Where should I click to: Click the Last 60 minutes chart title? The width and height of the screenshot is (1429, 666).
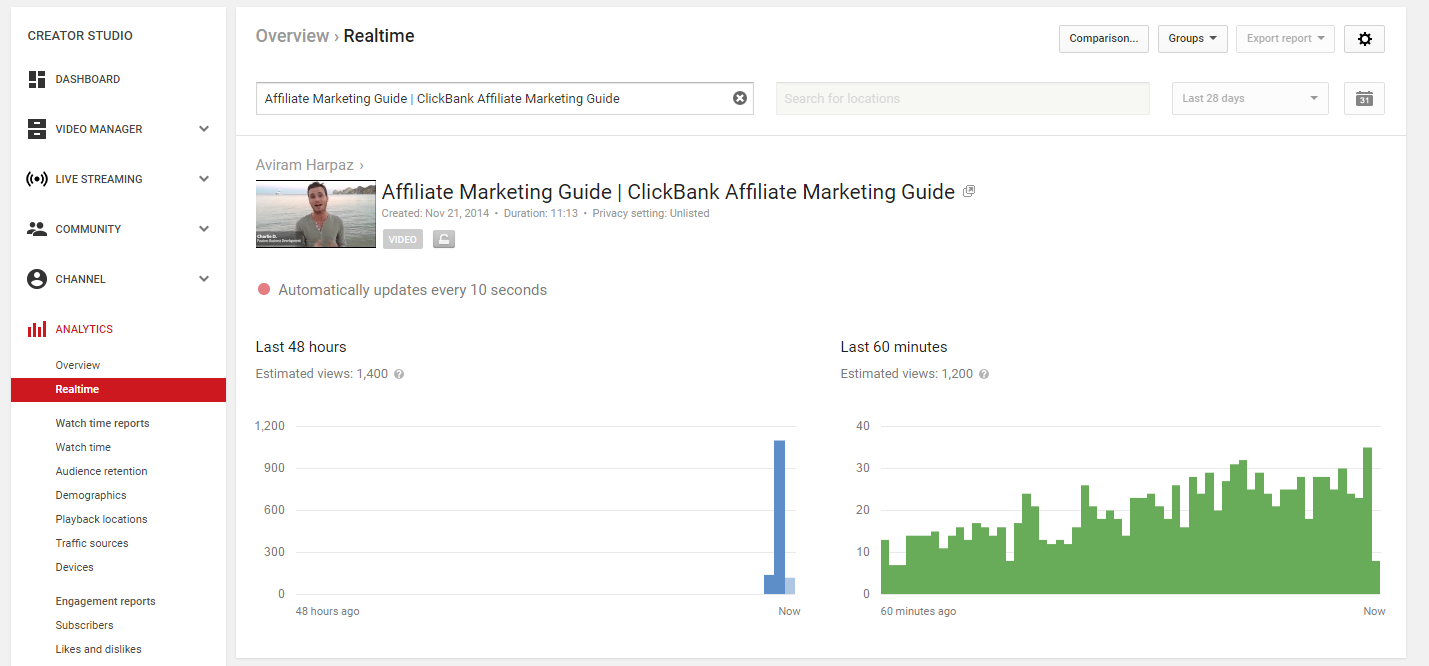click(x=894, y=347)
